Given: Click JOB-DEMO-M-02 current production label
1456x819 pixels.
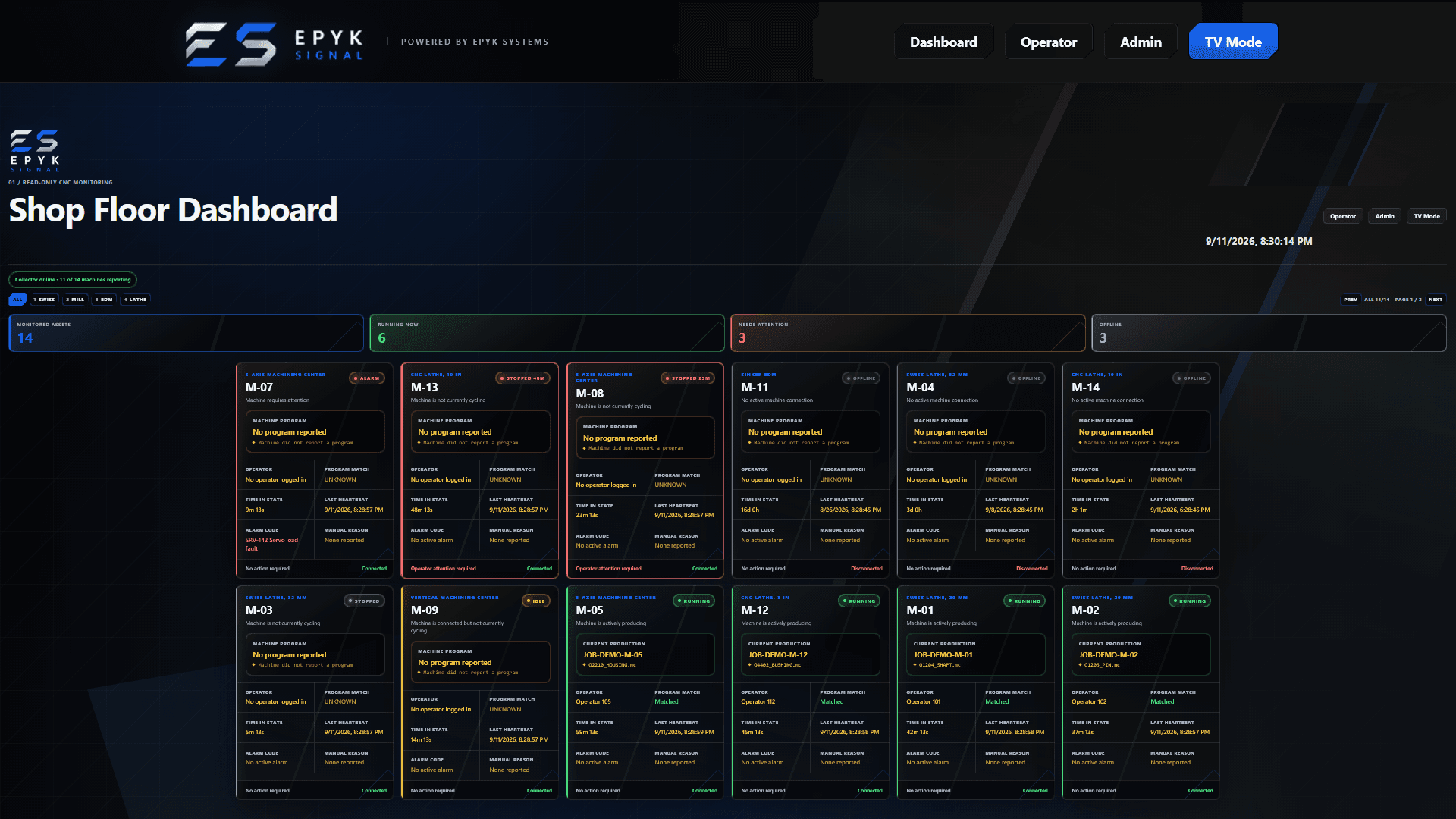Looking at the screenshot, I should [x=1109, y=655].
